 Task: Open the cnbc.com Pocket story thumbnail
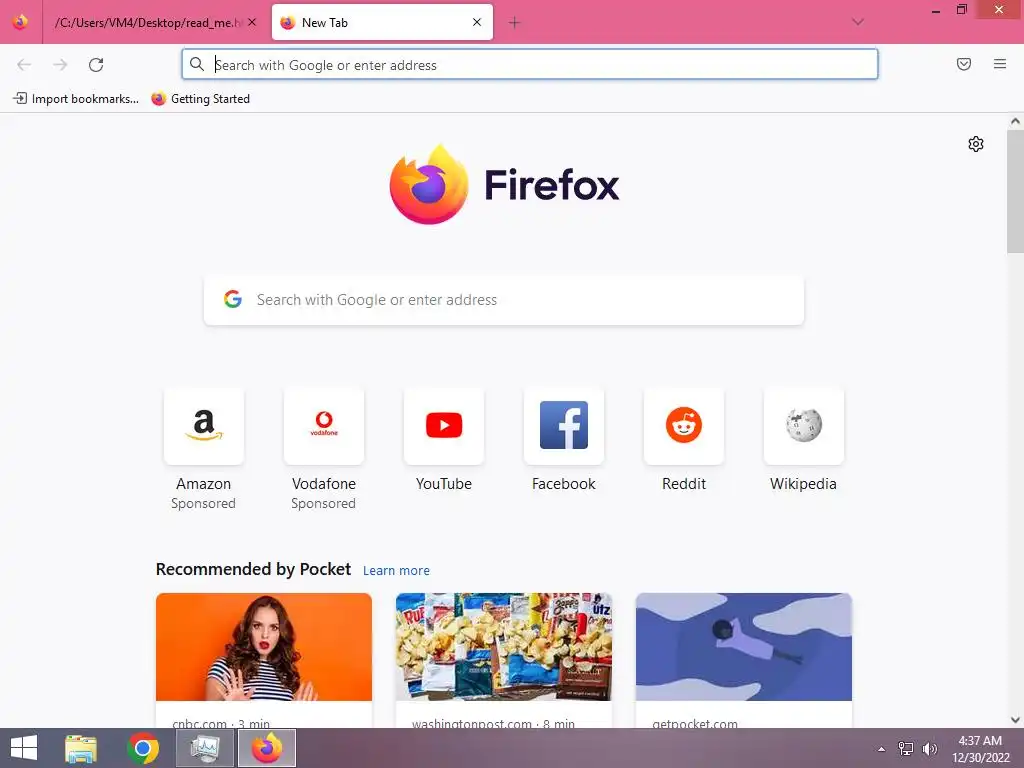coord(264,647)
